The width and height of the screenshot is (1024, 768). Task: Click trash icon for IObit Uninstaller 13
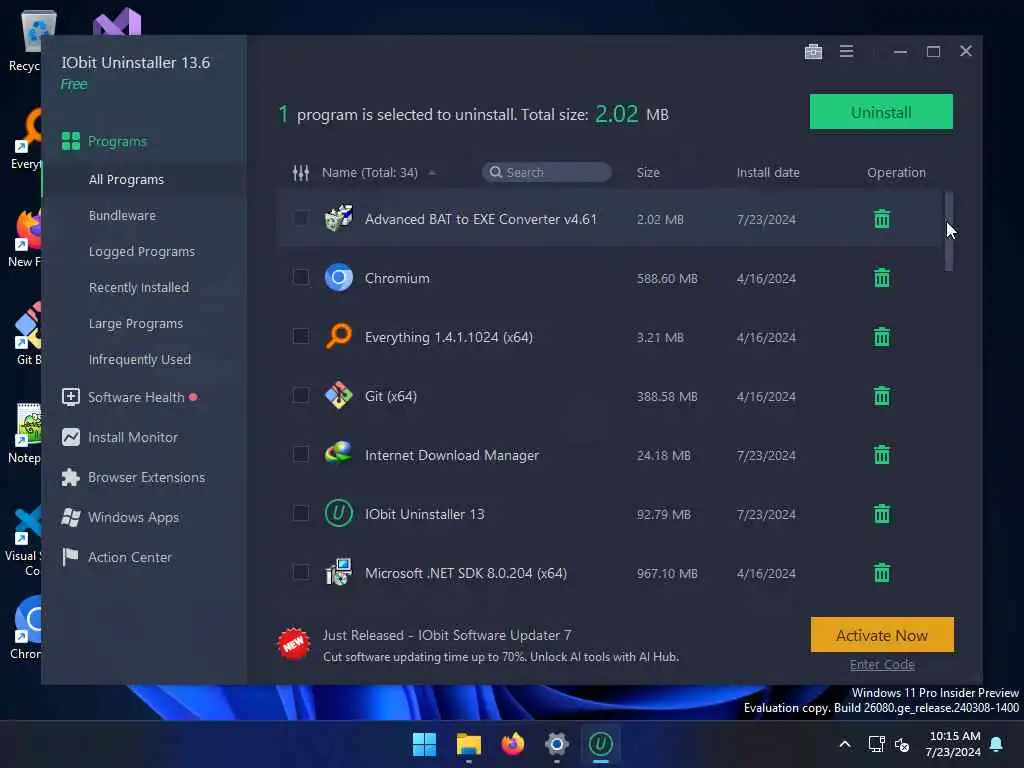882,513
